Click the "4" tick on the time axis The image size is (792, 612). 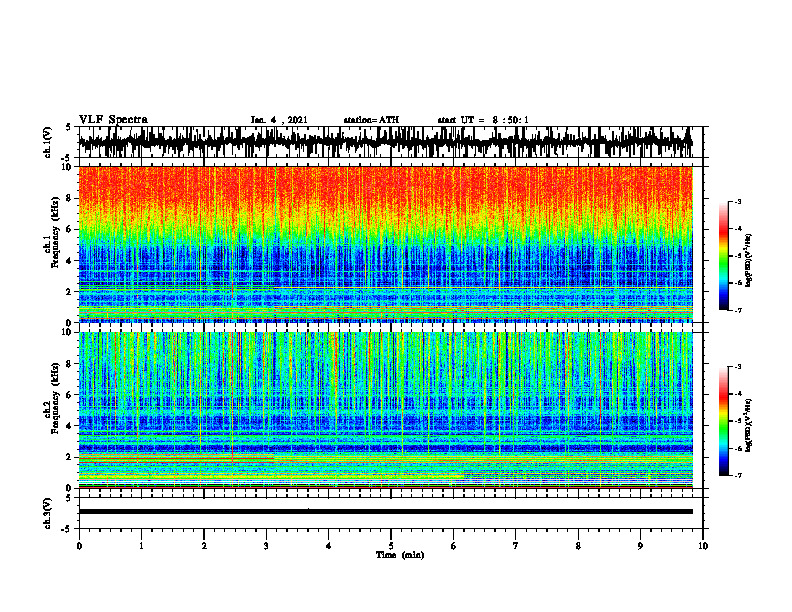pos(329,546)
